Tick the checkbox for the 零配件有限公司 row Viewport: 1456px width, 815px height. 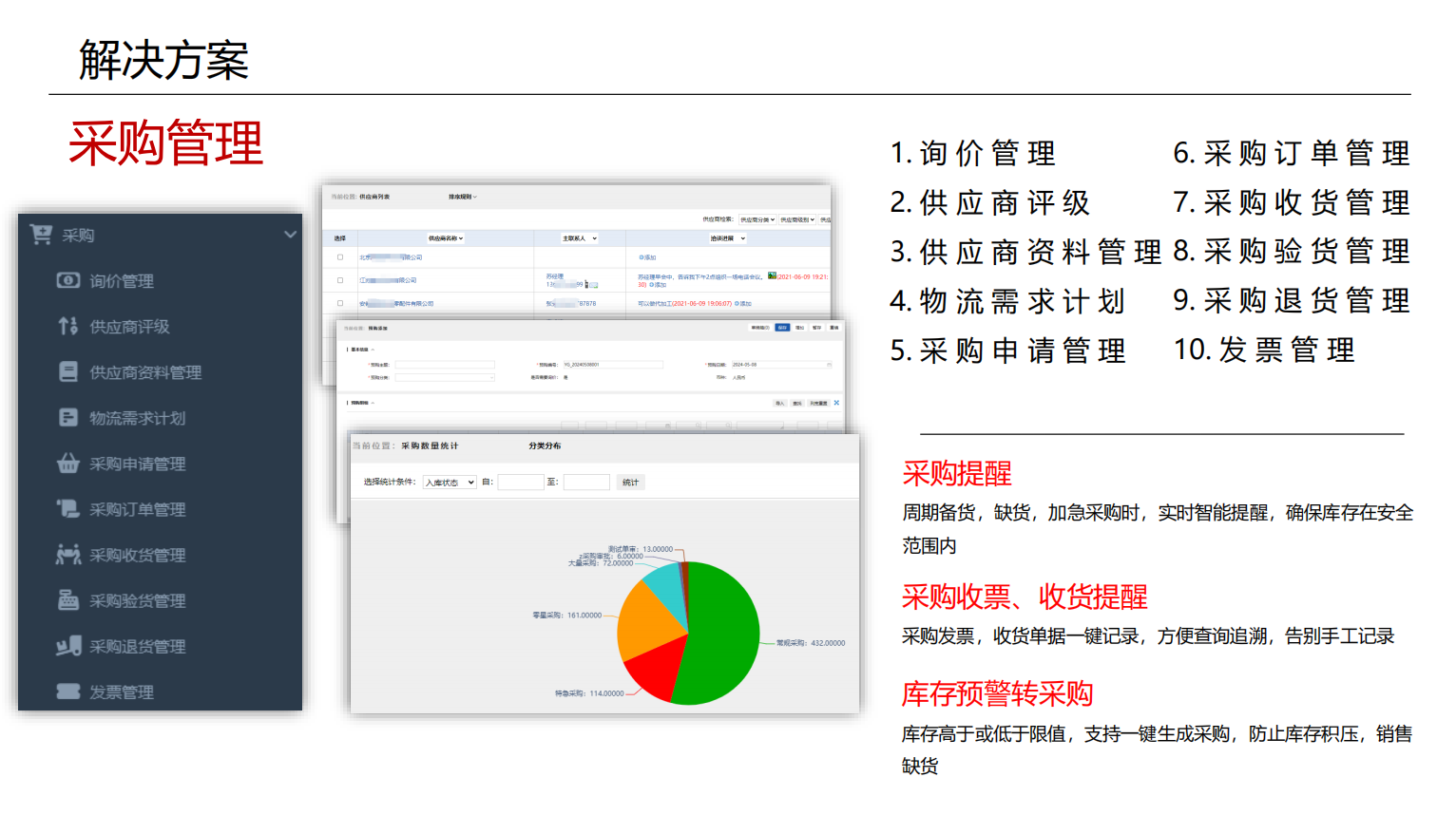pos(340,303)
